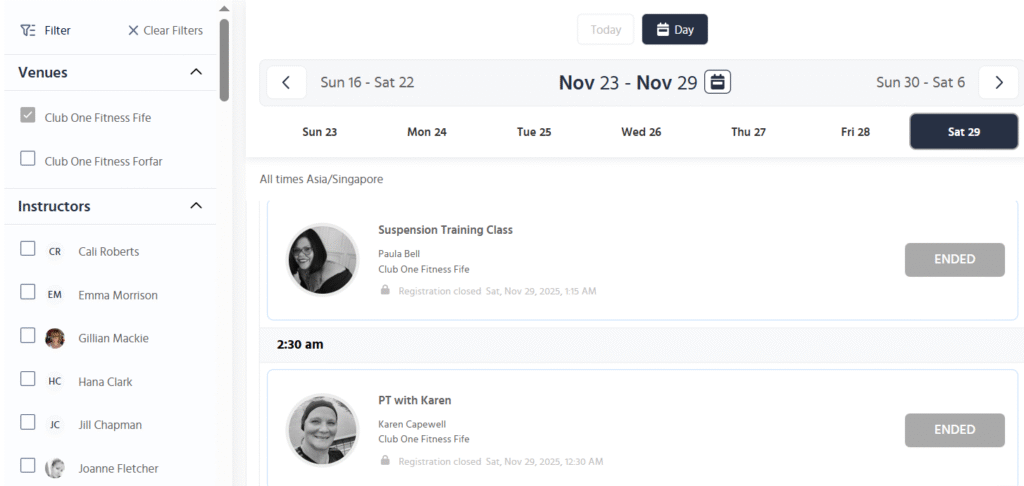Go to previous week with left arrow

(287, 82)
